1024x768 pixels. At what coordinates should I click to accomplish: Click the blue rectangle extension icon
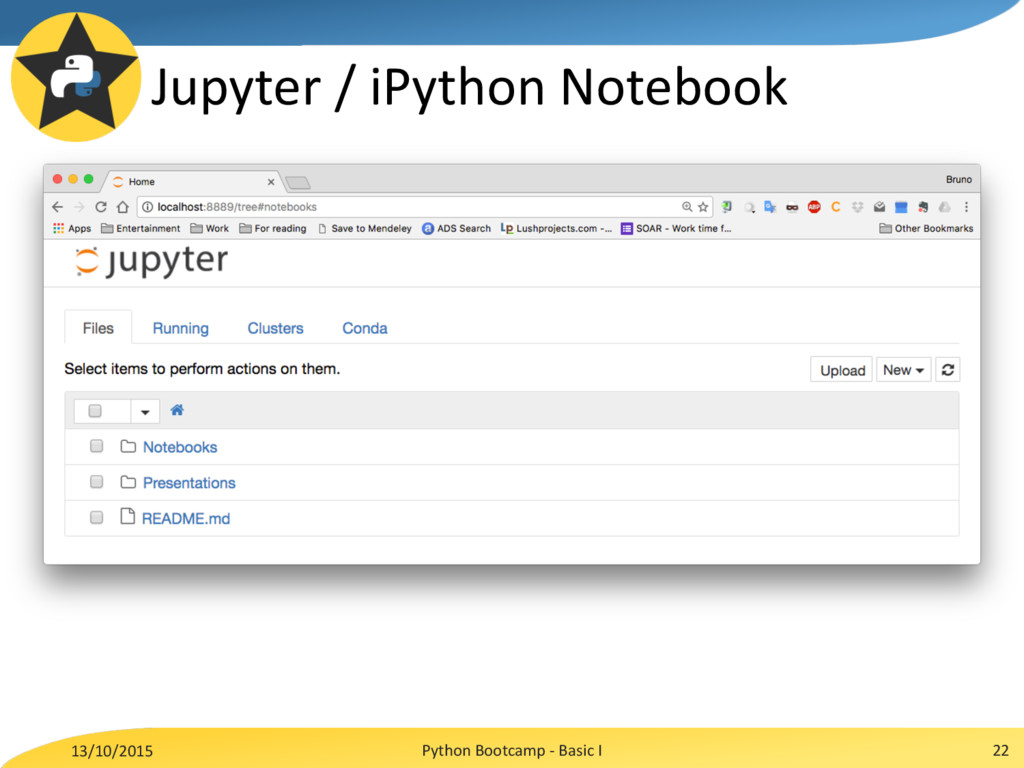click(x=901, y=207)
